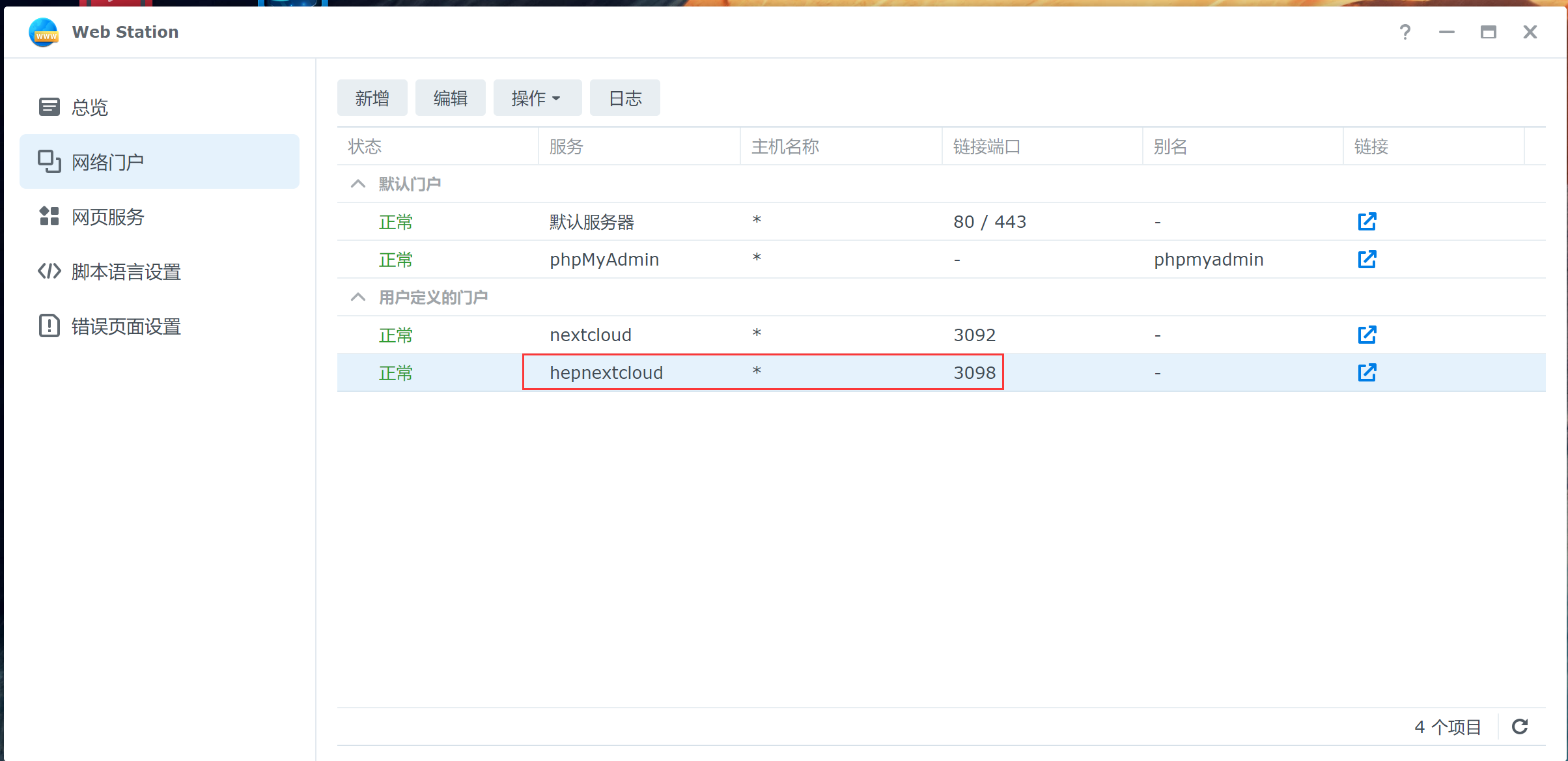This screenshot has height=761, width=1568.
Task: Switch to the 总览 overview section
Action: [x=89, y=107]
